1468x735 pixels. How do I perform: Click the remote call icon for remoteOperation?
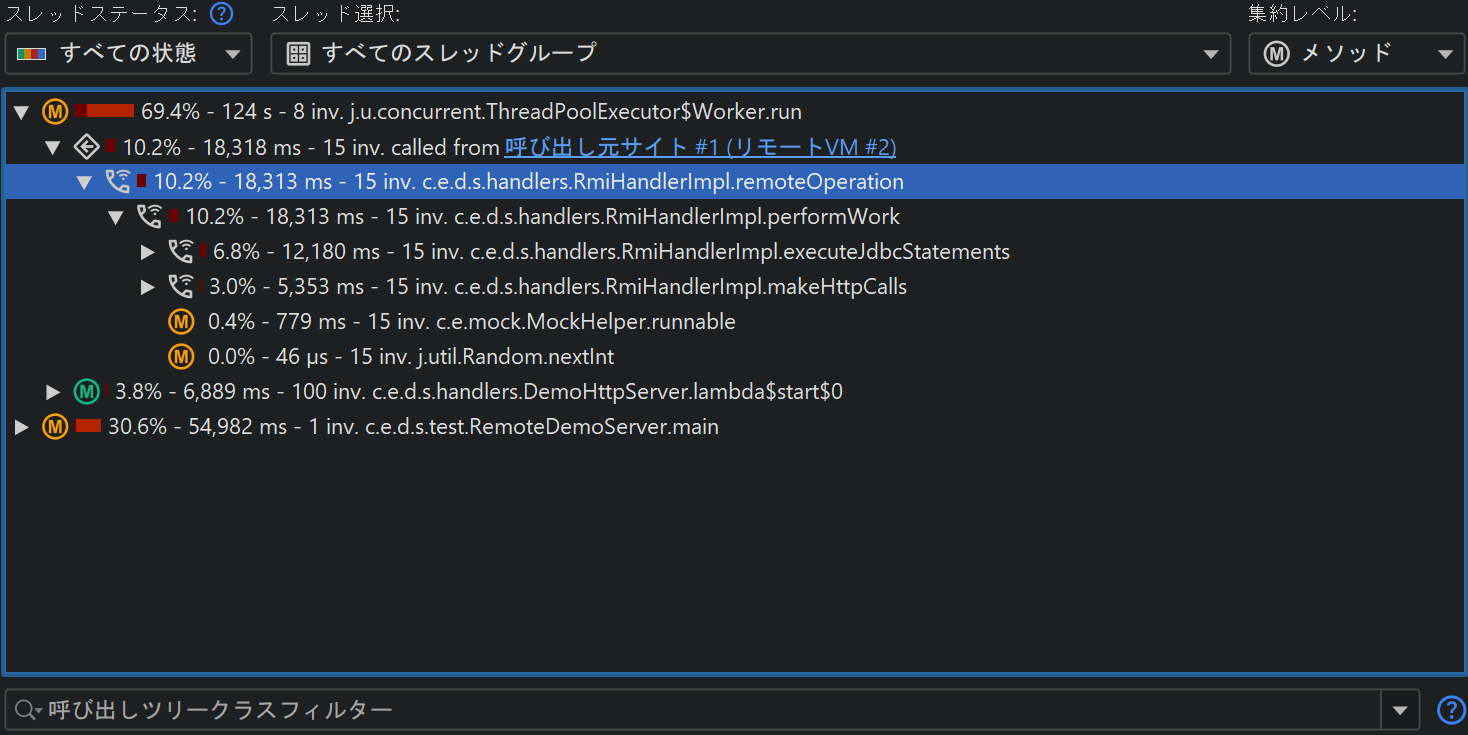[118, 182]
